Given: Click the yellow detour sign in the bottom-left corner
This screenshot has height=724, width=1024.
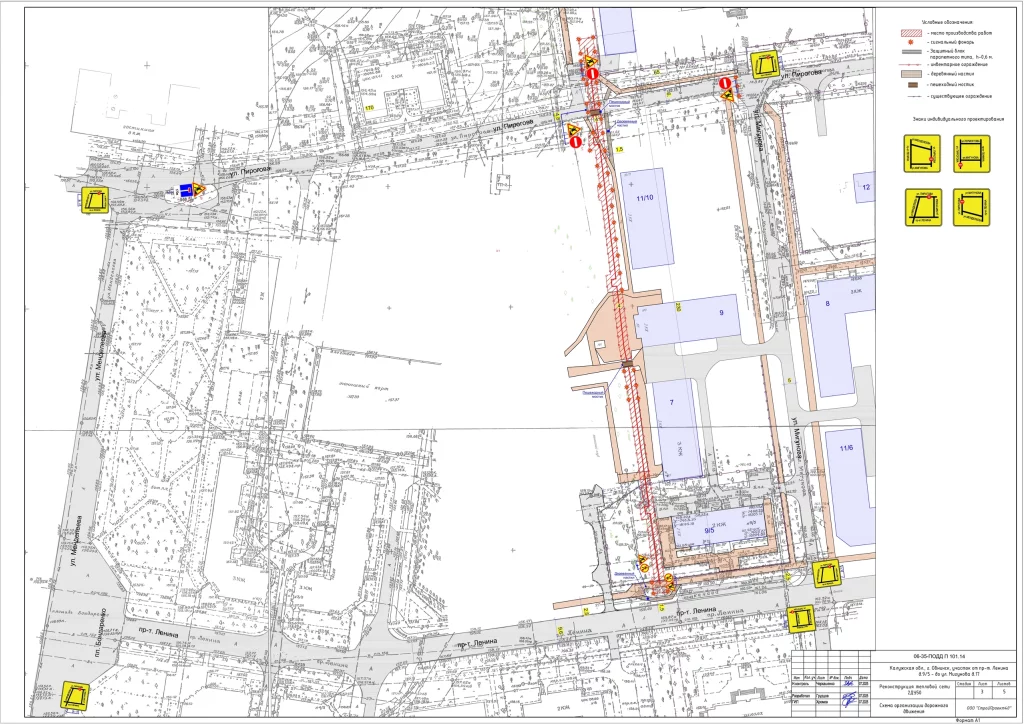Looking at the screenshot, I should click(x=76, y=695).
